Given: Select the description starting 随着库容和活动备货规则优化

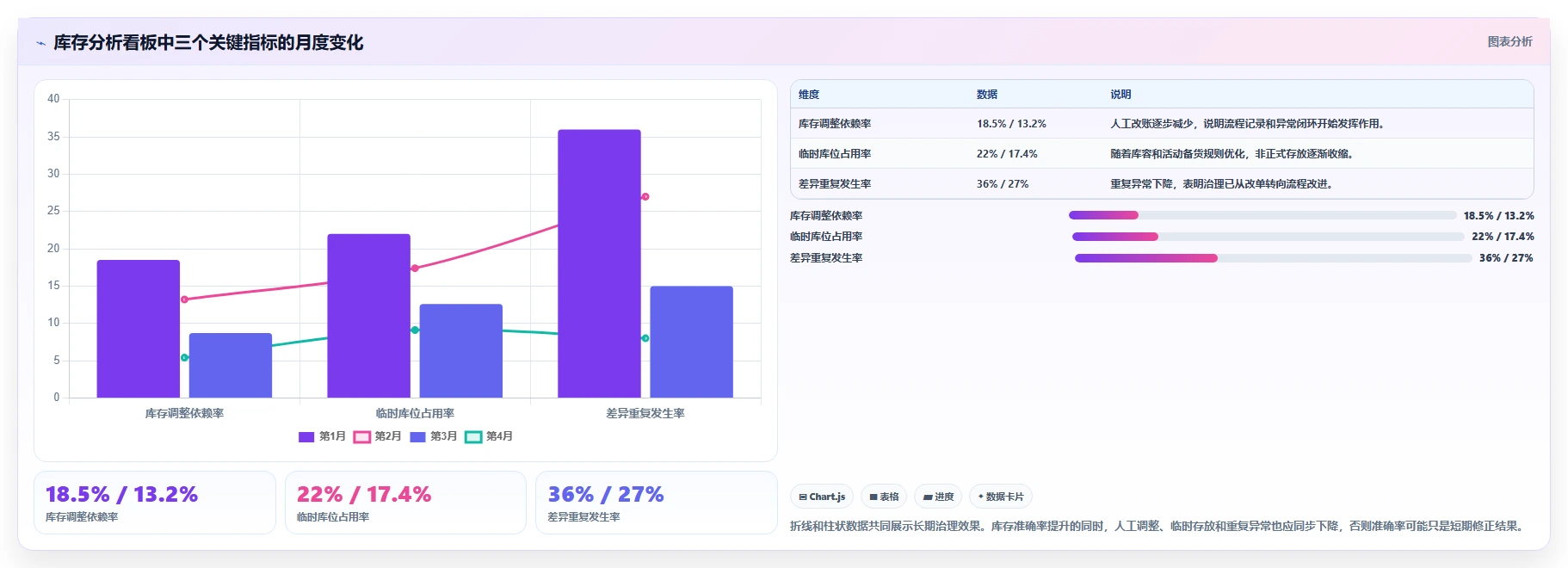Looking at the screenshot, I should click(x=1234, y=154).
